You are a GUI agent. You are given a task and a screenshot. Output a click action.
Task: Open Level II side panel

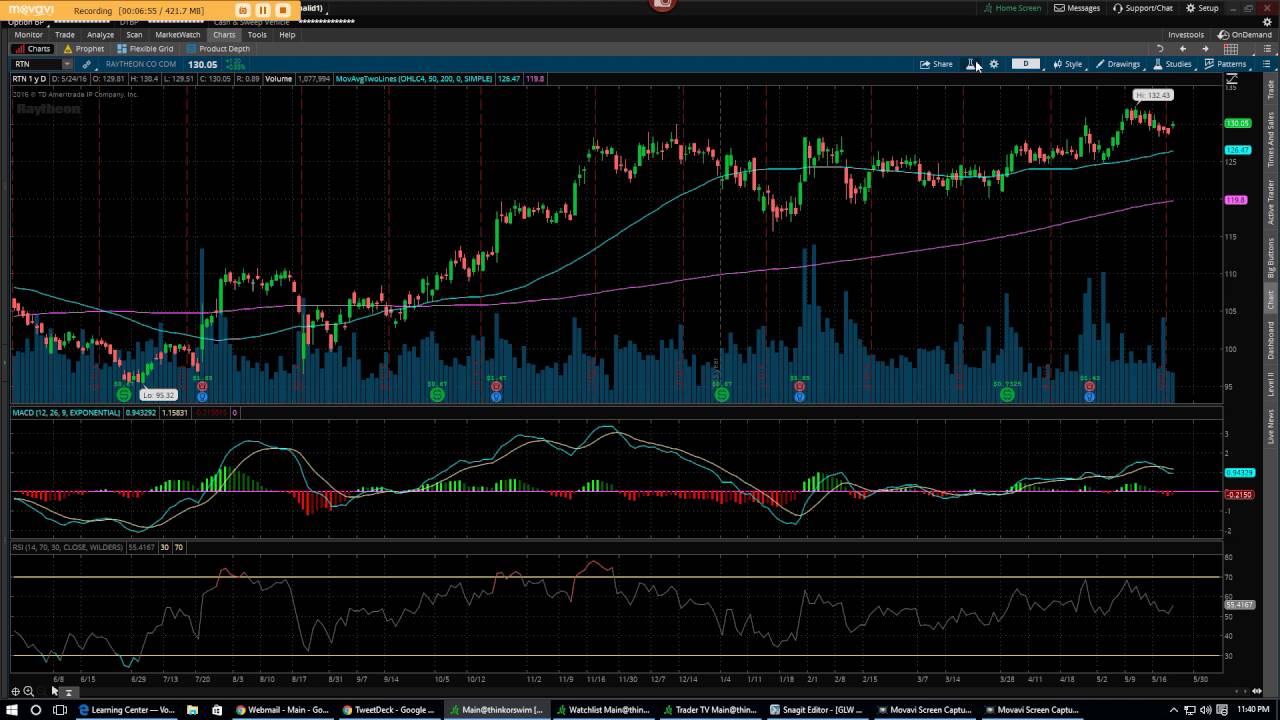click(1272, 384)
